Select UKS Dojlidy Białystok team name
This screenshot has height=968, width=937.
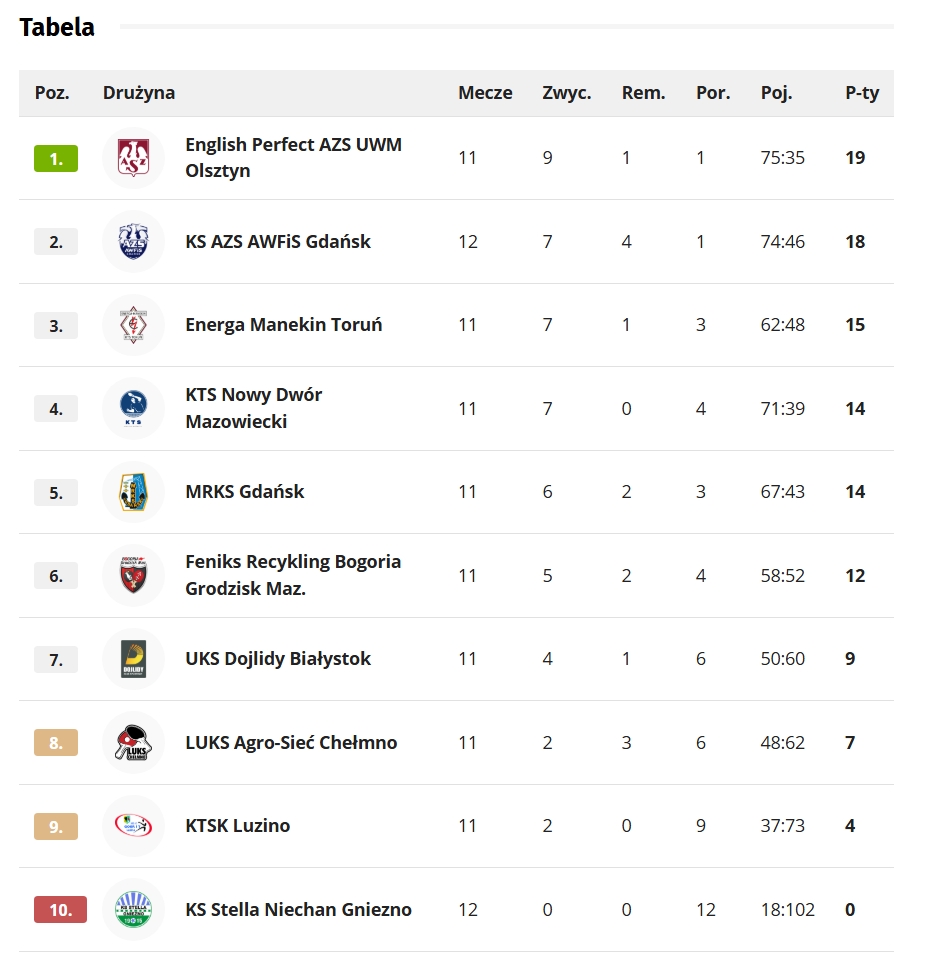tap(278, 659)
